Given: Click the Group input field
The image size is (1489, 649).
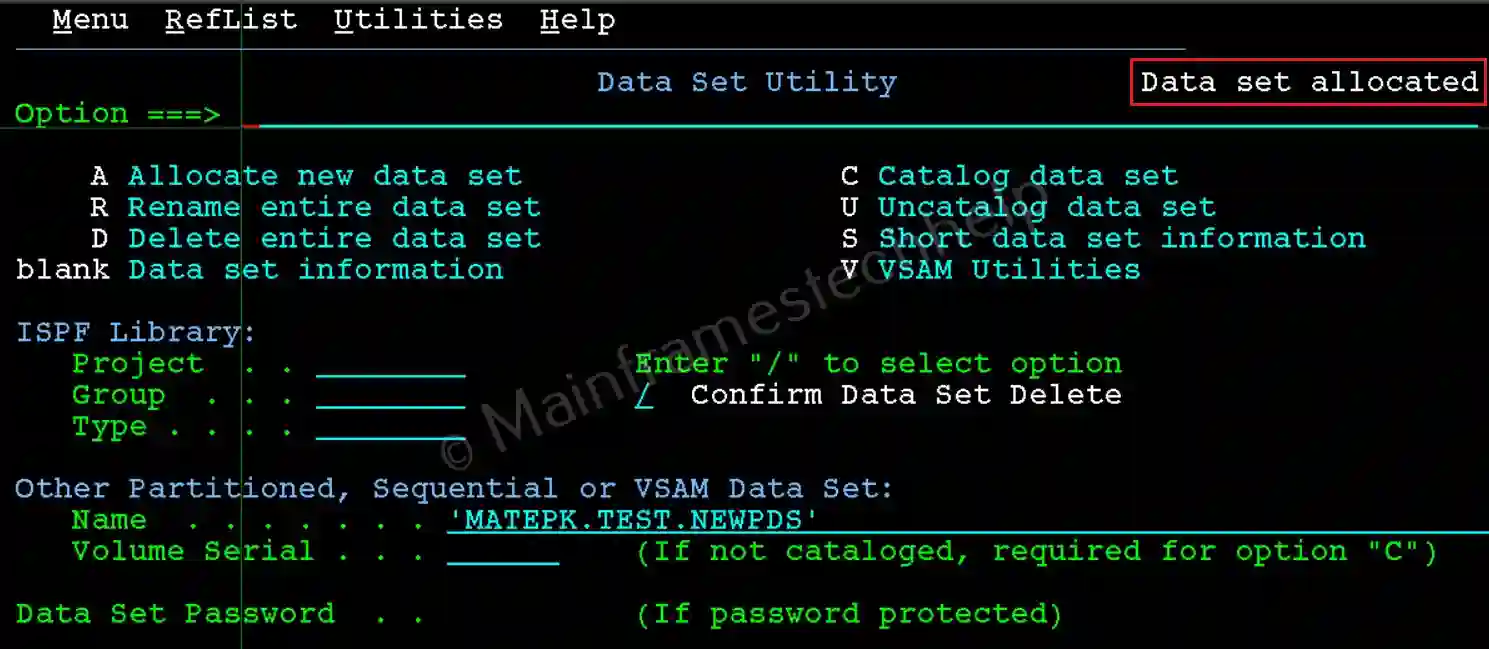Looking at the screenshot, I should pyautogui.click(x=390, y=395).
